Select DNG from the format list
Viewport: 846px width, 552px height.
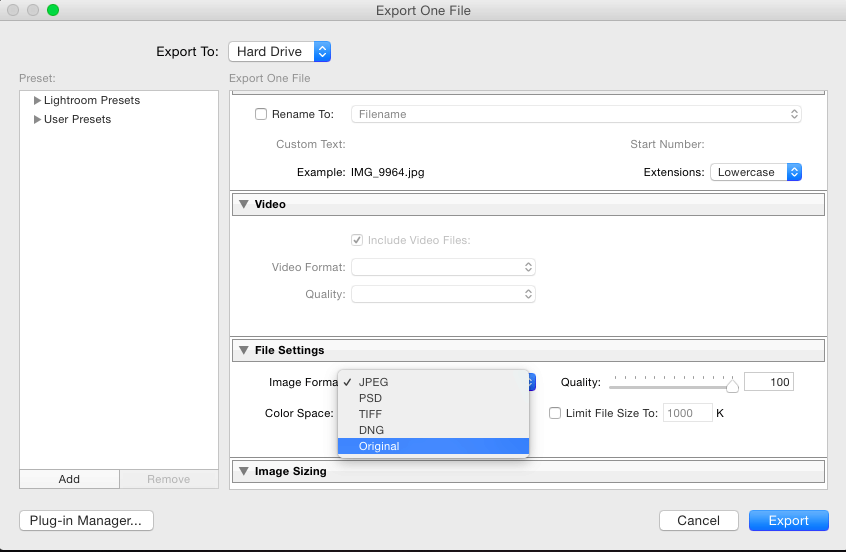(371, 430)
